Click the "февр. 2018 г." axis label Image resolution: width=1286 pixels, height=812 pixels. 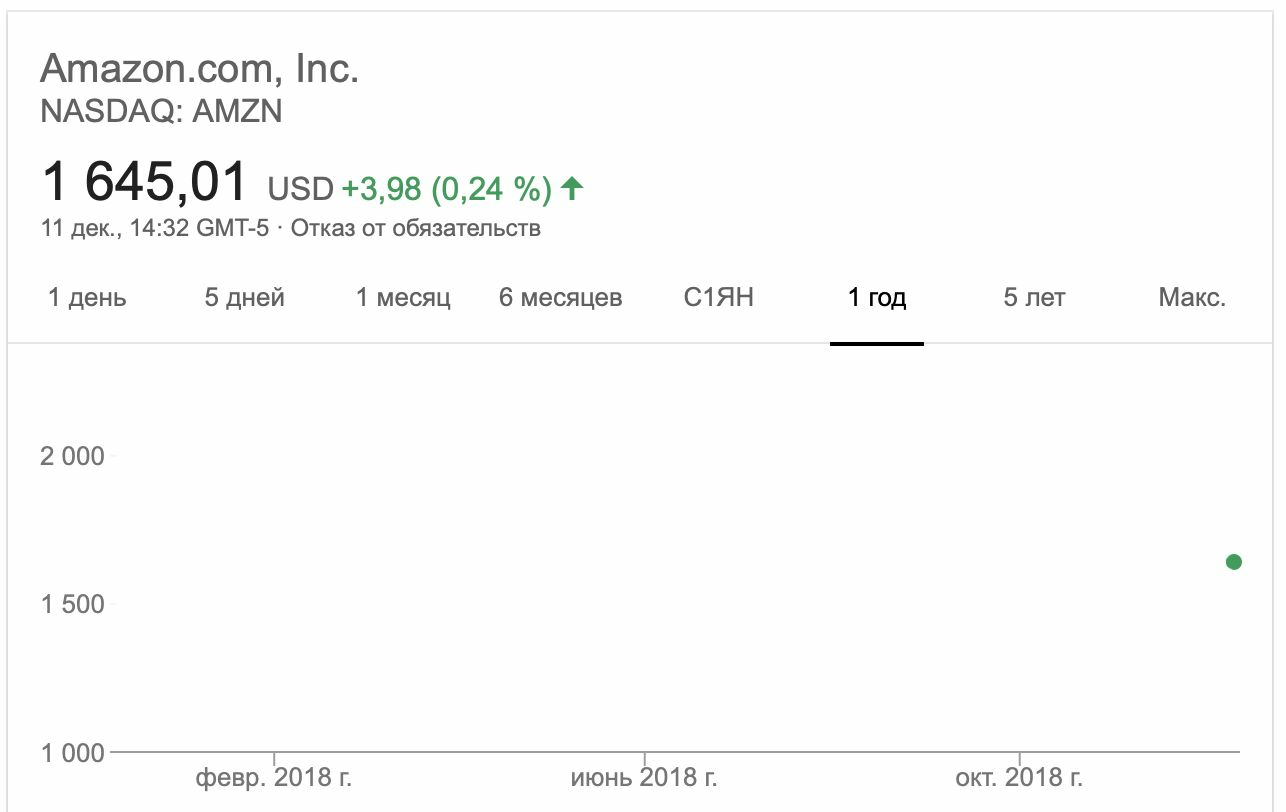coord(274,777)
